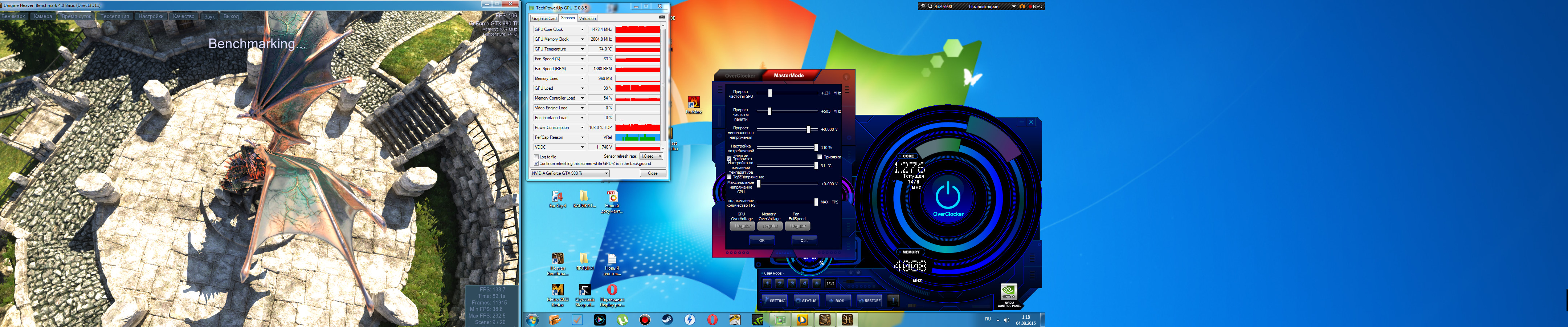Viewport: 1568px width, 327px height.
Task: Select user mode profile 1
Action: coord(768,283)
